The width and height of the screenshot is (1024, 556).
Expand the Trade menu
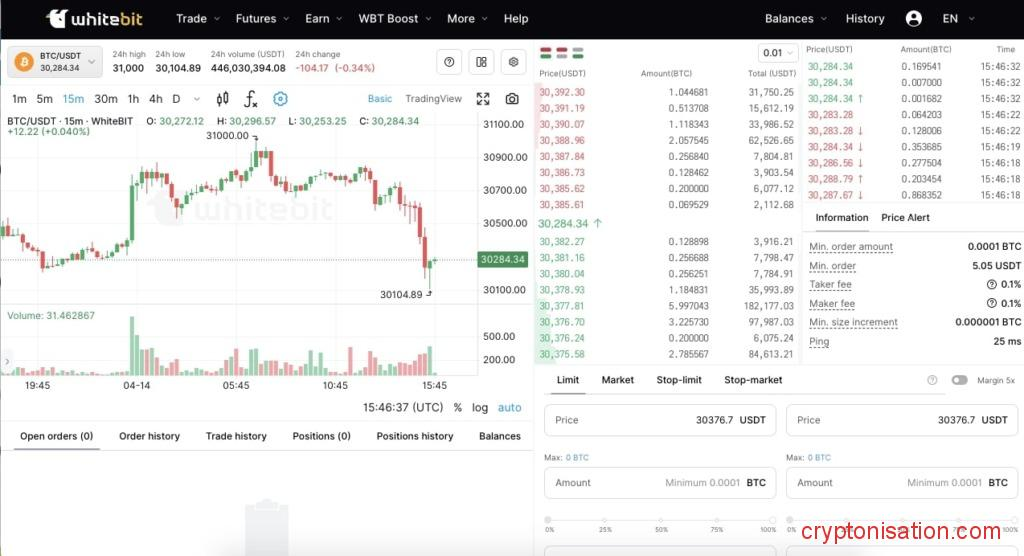click(x=198, y=19)
